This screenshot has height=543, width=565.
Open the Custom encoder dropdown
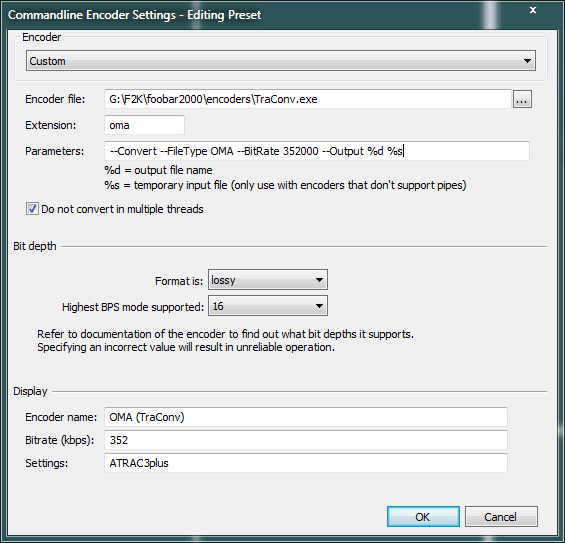[x=281, y=61]
